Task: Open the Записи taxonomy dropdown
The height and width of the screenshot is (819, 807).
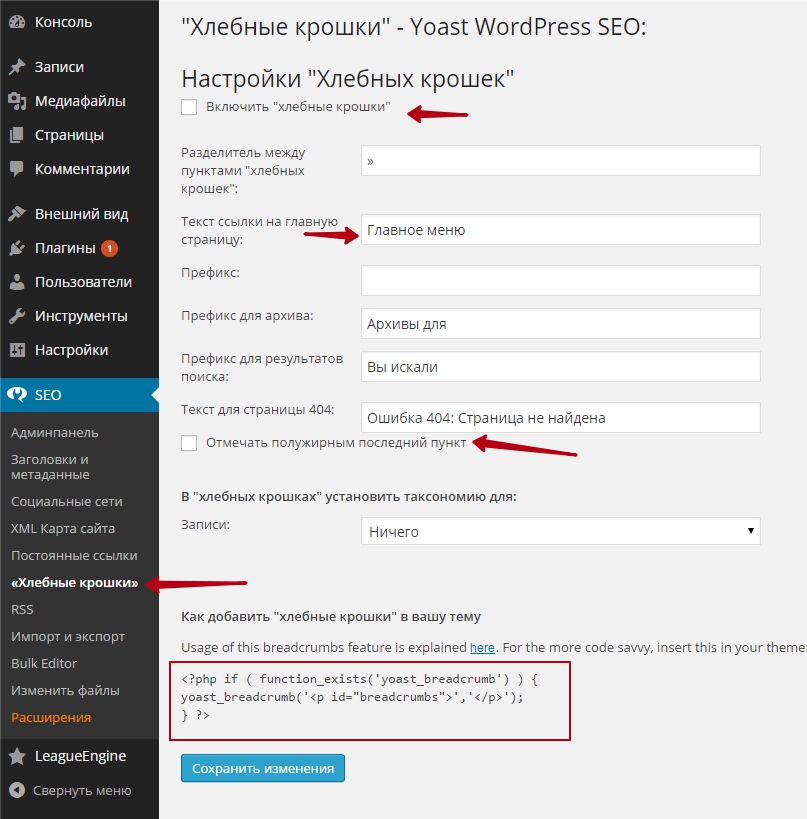Action: [560, 532]
